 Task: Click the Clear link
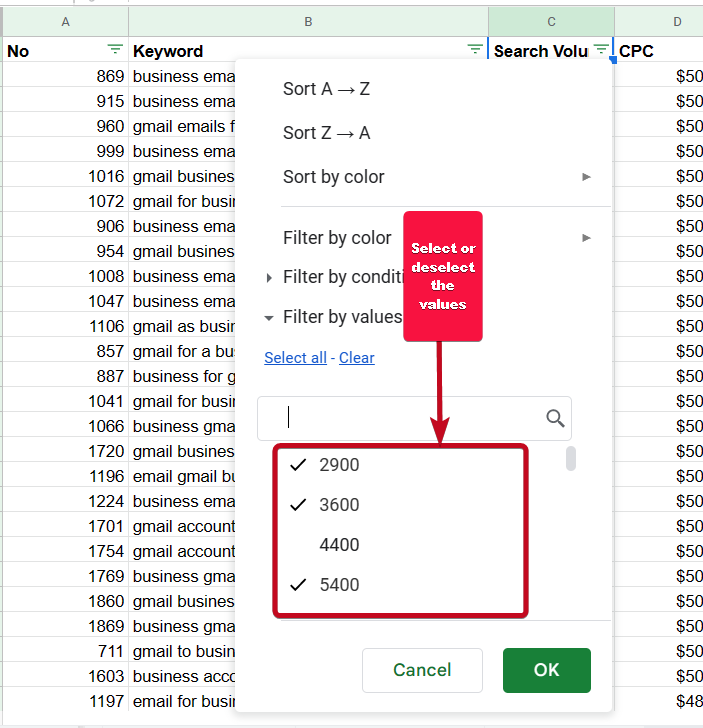(357, 358)
